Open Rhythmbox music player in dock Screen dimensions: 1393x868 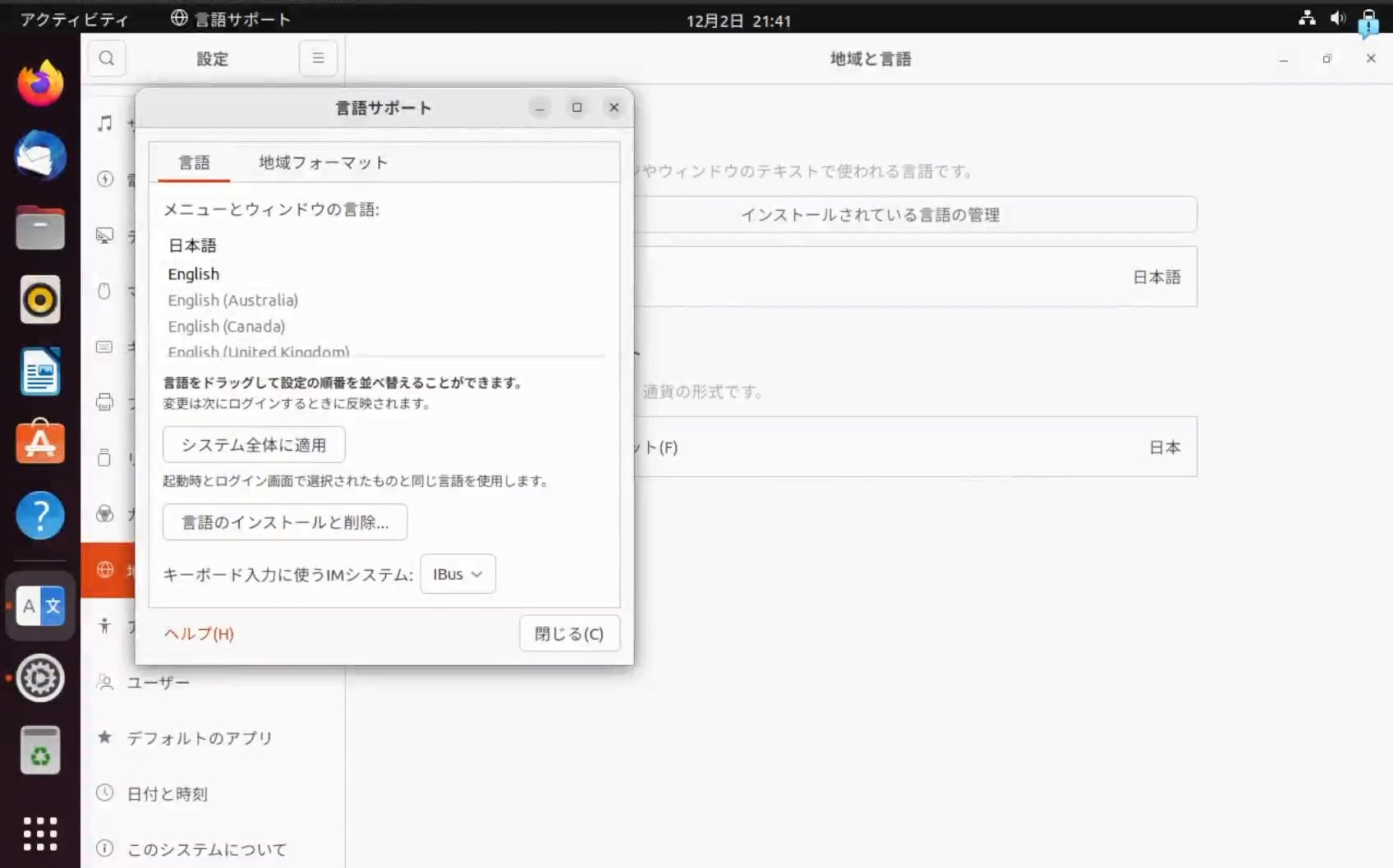click(x=40, y=300)
